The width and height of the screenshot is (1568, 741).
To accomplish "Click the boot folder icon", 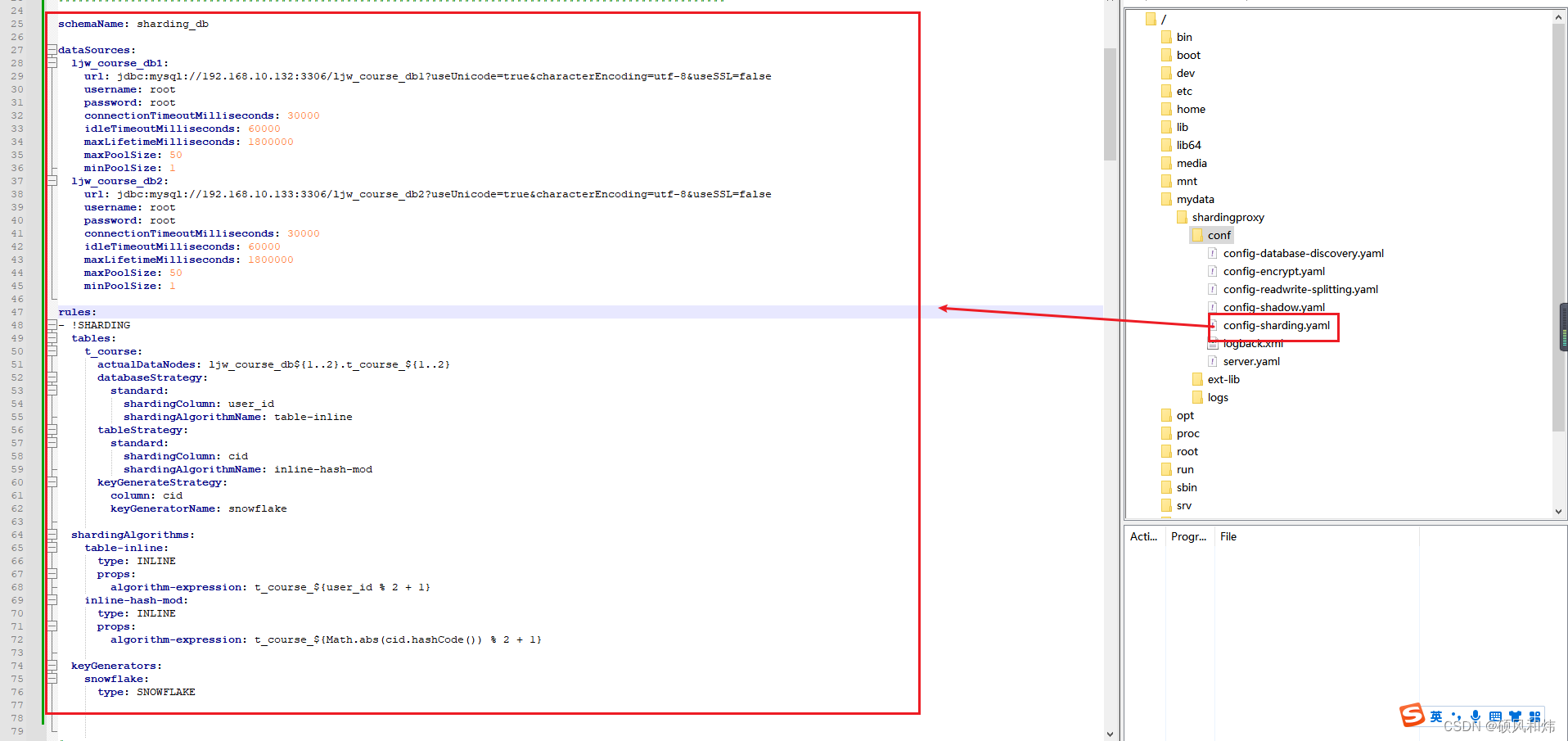I will pyautogui.click(x=1166, y=55).
